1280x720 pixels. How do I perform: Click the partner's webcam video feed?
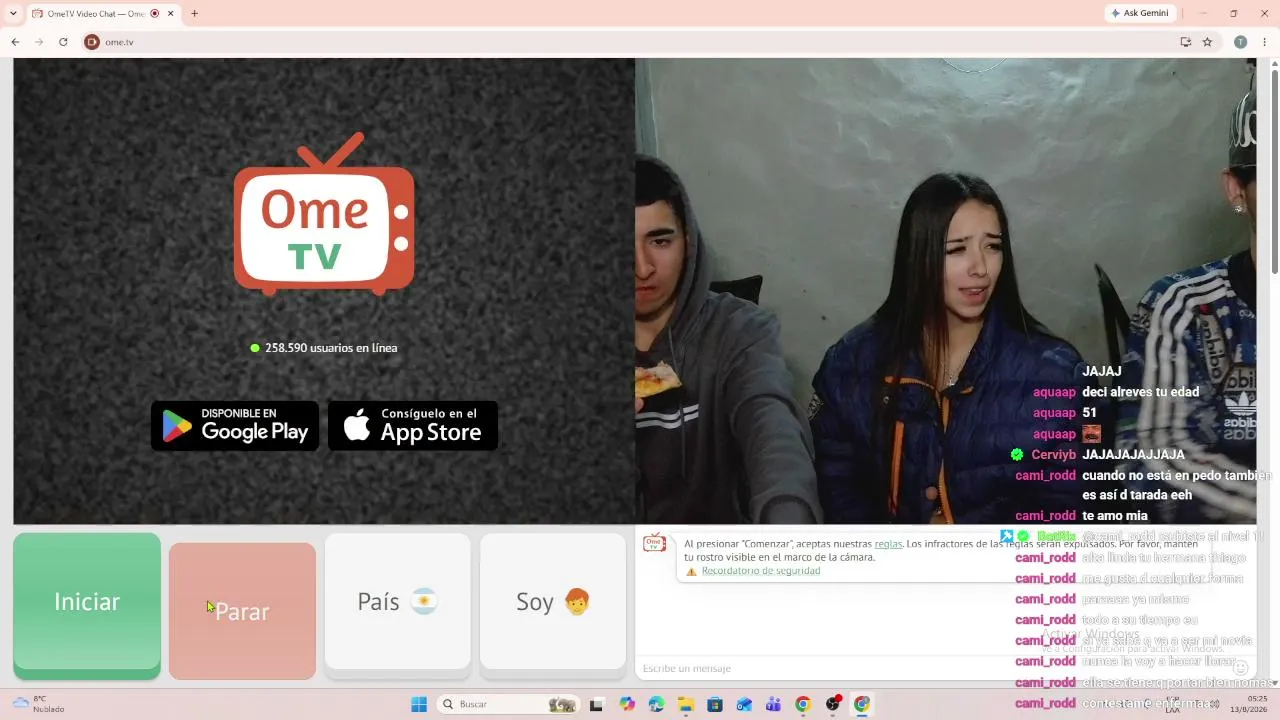coord(945,290)
